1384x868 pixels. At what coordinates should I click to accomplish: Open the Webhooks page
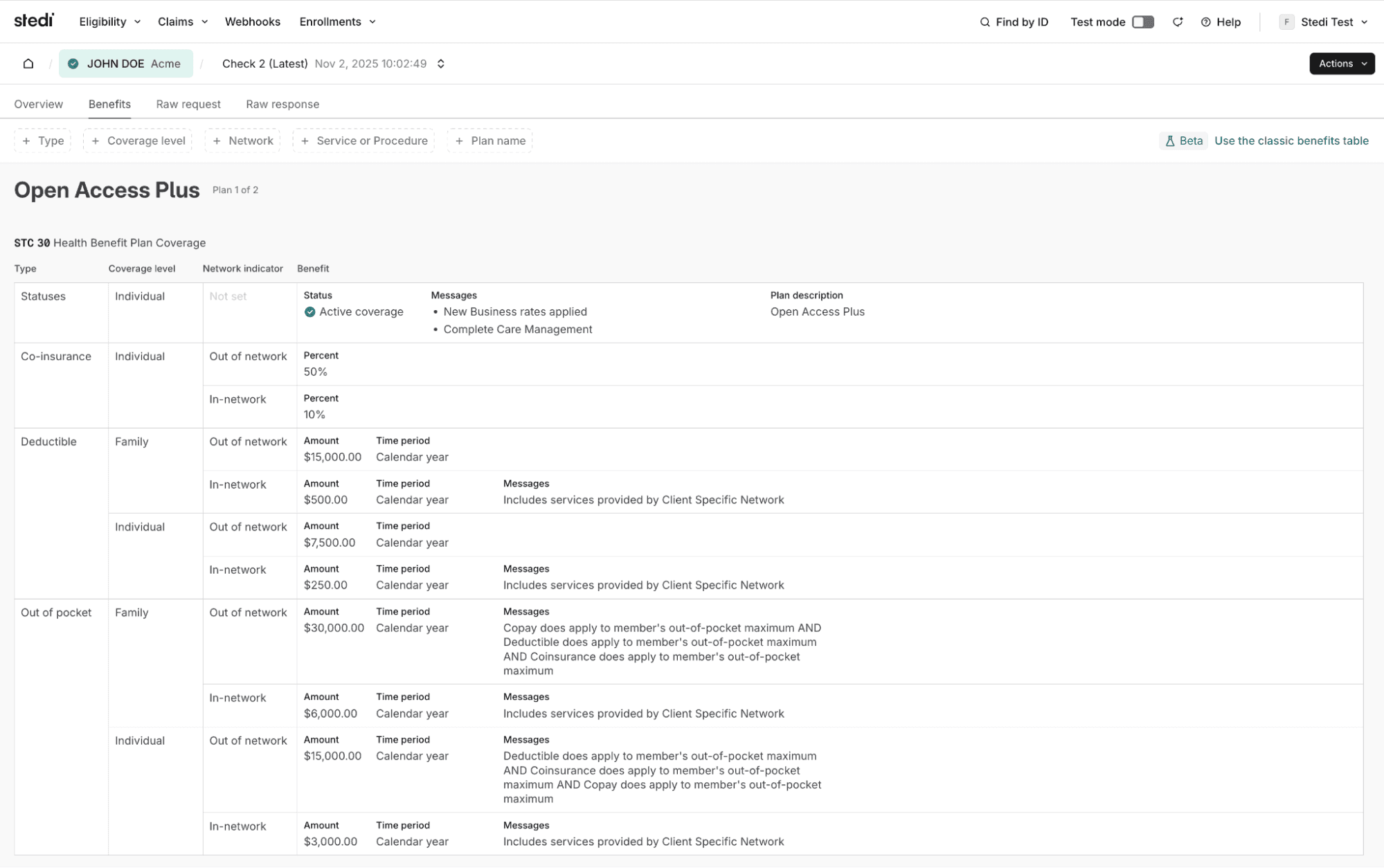tap(253, 22)
